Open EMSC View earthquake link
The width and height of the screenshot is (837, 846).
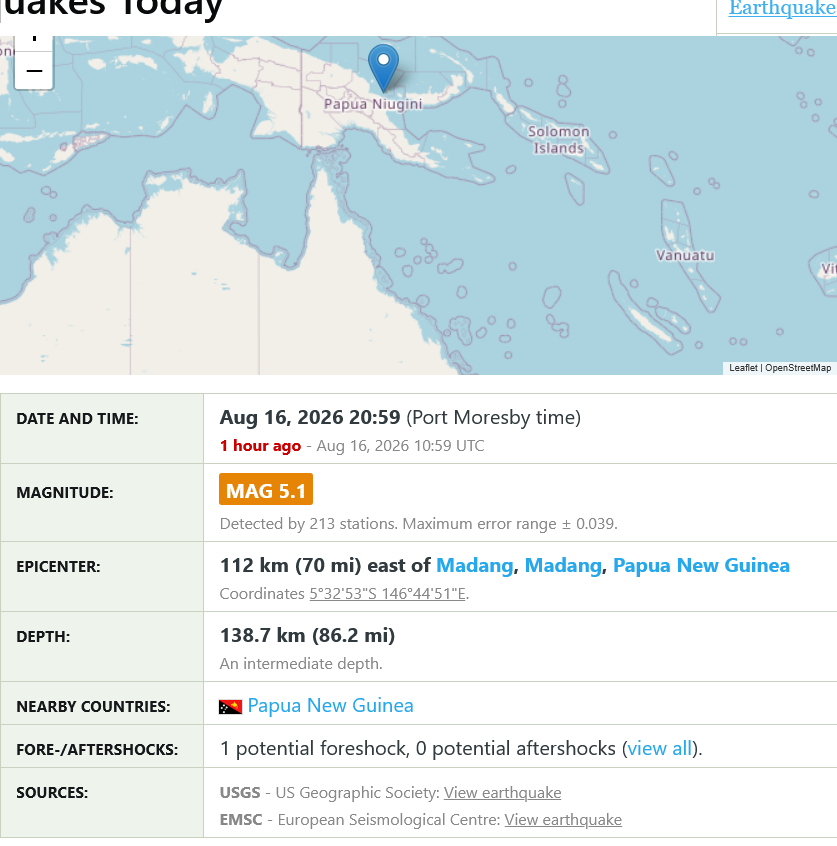point(563,820)
